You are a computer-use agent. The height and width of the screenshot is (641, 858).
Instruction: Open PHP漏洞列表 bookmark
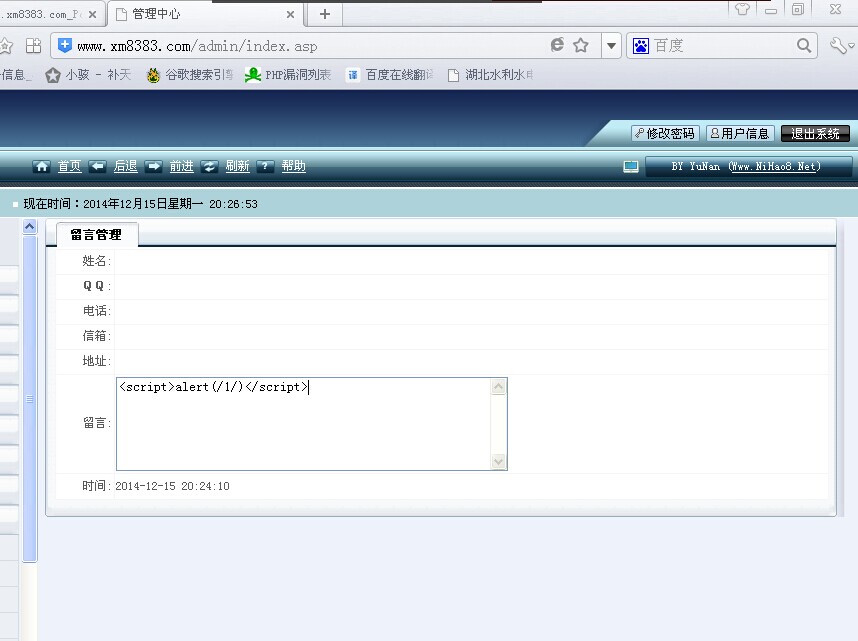(x=288, y=75)
